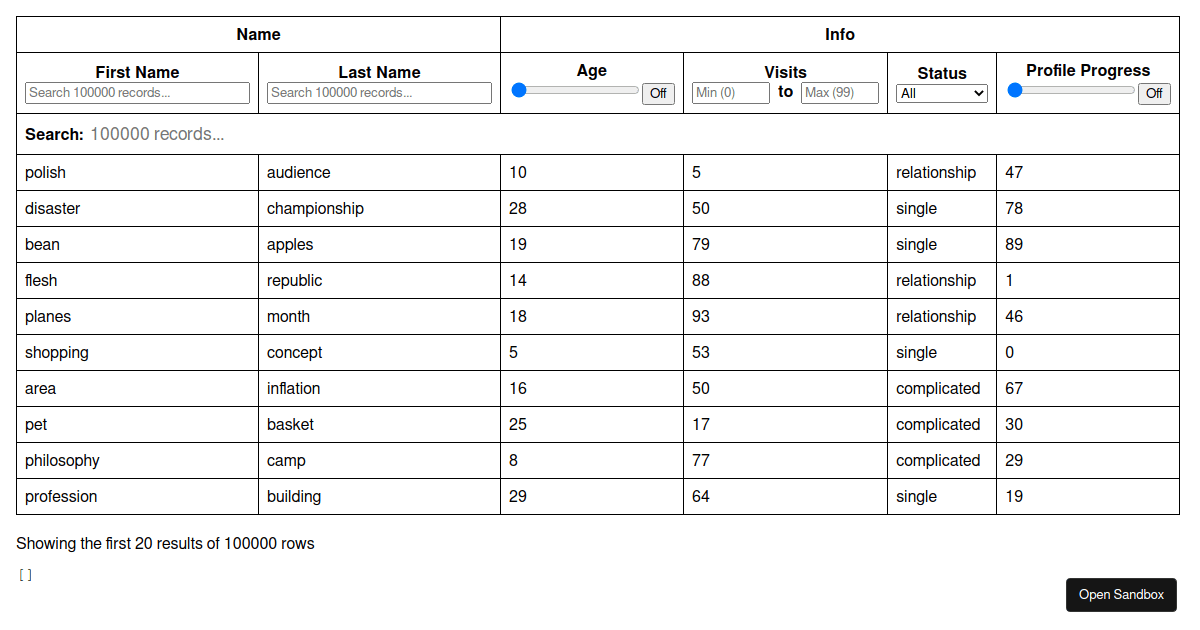The image size is (1200, 630).
Task: Sort the table by Status column
Action: 941,72
